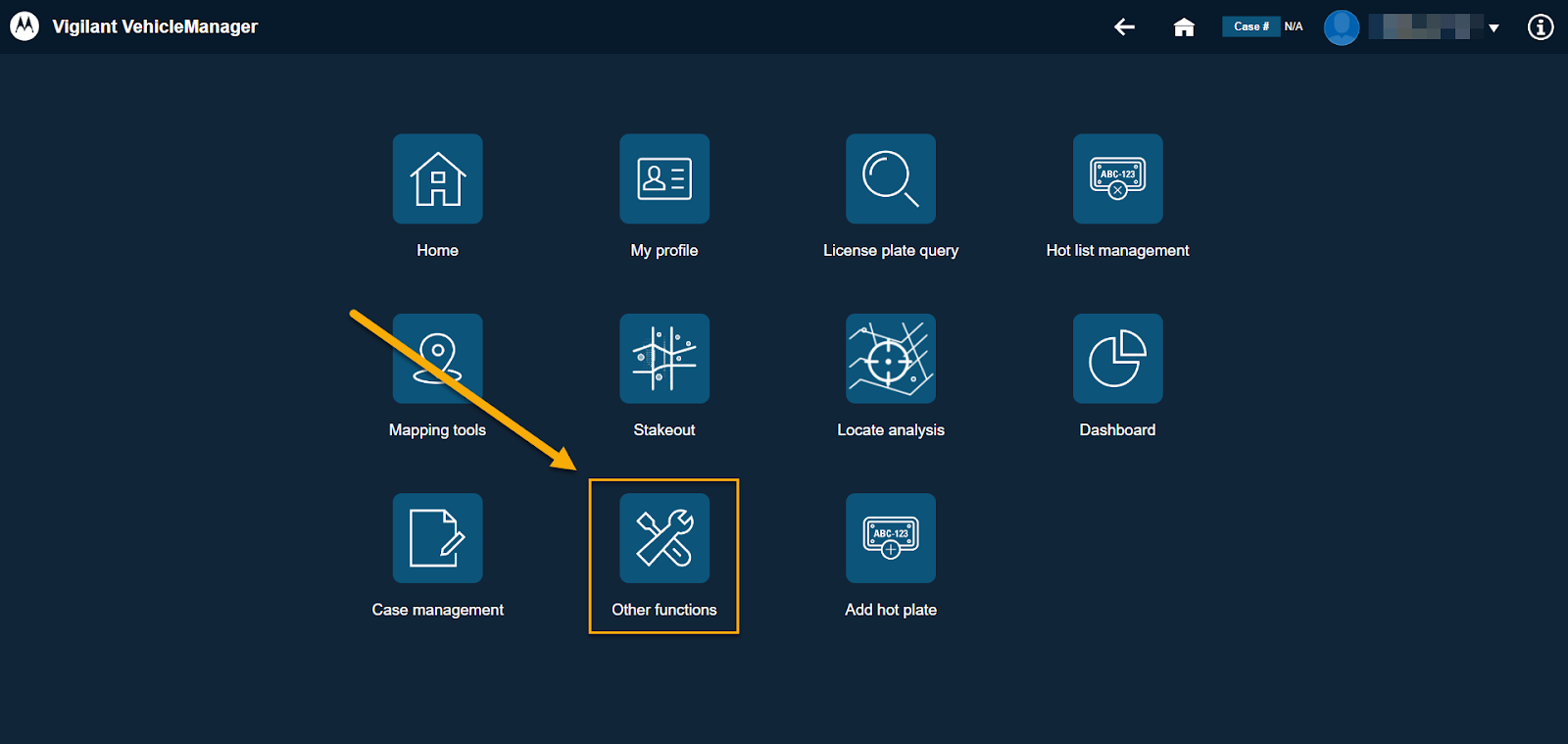This screenshot has width=1568, height=744.
Task: Click the home icon in header
Action: pos(1184,26)
